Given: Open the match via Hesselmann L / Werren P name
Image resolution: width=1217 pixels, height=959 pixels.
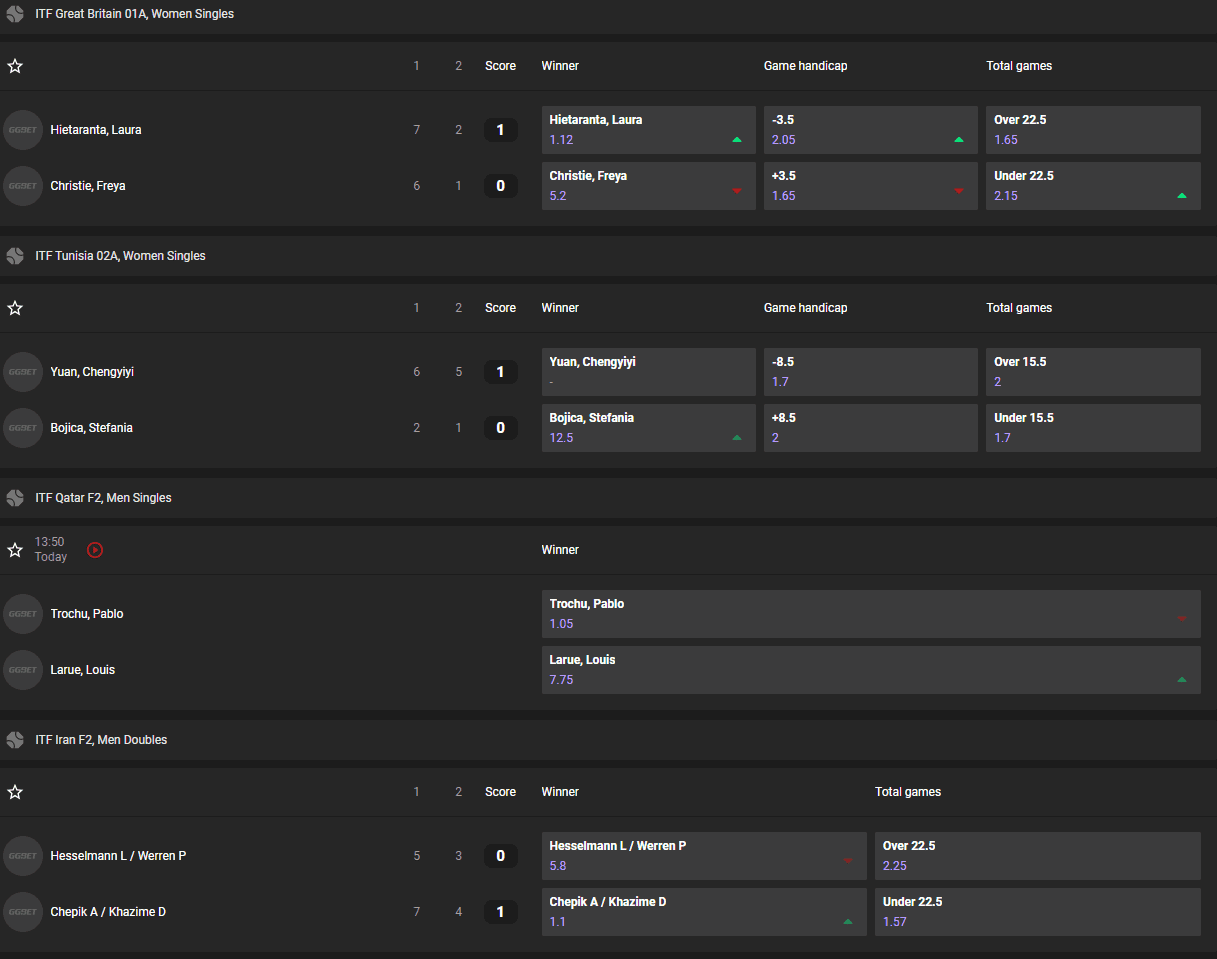Looking at the screenshot, I should pos(118,856).
